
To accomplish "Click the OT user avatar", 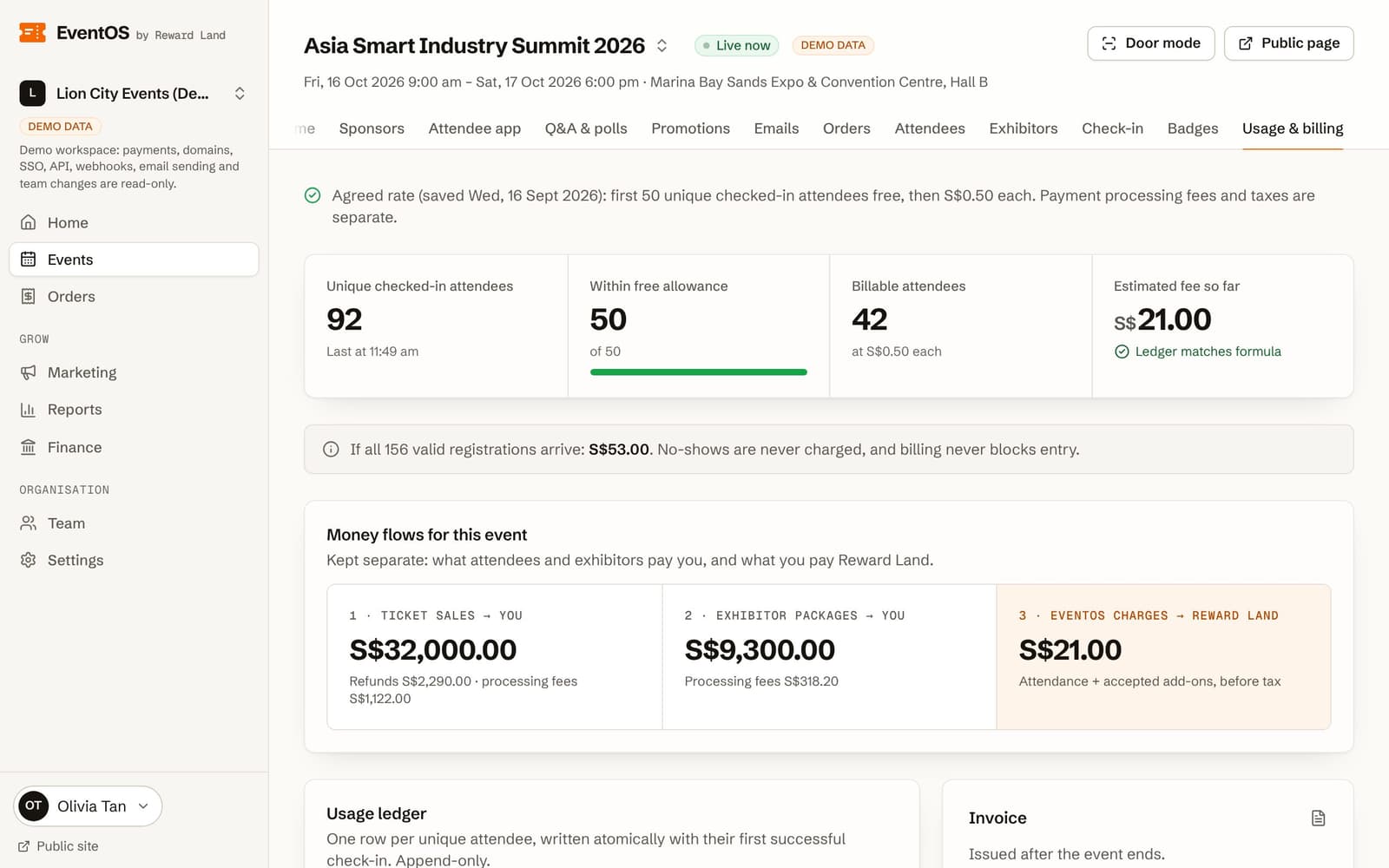I will 34,806.
